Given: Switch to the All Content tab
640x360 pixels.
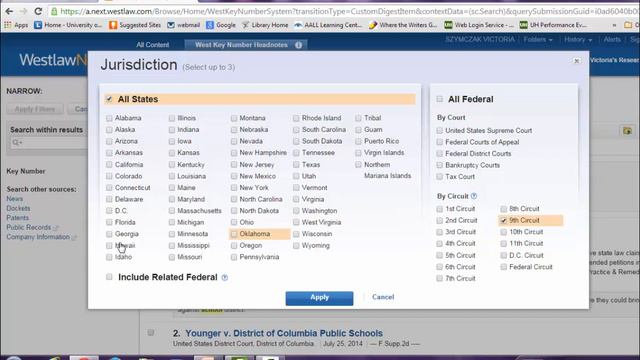Looking at the screenshot, I should (153, 45).
